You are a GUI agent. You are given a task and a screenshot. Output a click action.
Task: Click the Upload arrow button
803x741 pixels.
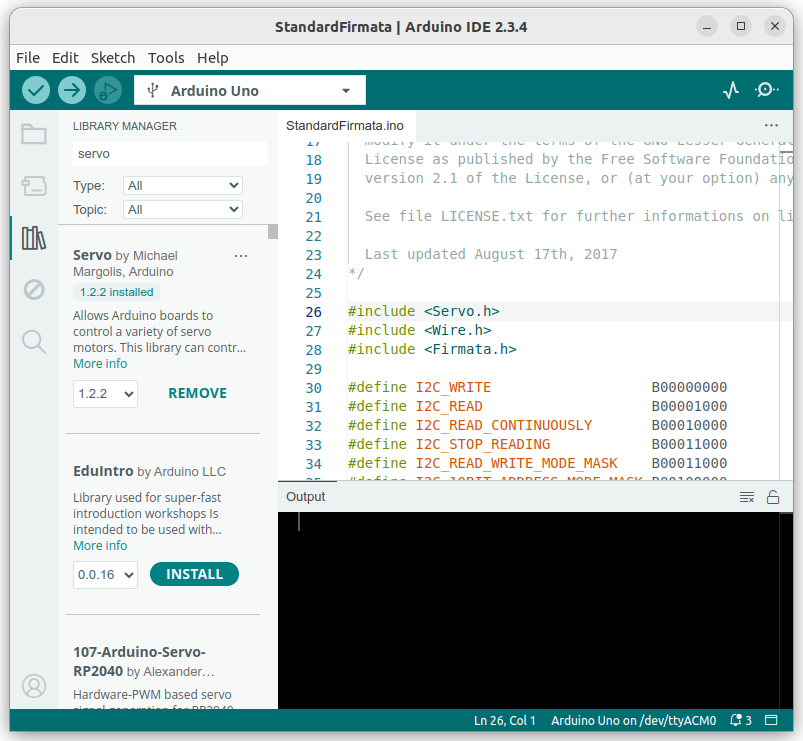(x=72, y=90)
